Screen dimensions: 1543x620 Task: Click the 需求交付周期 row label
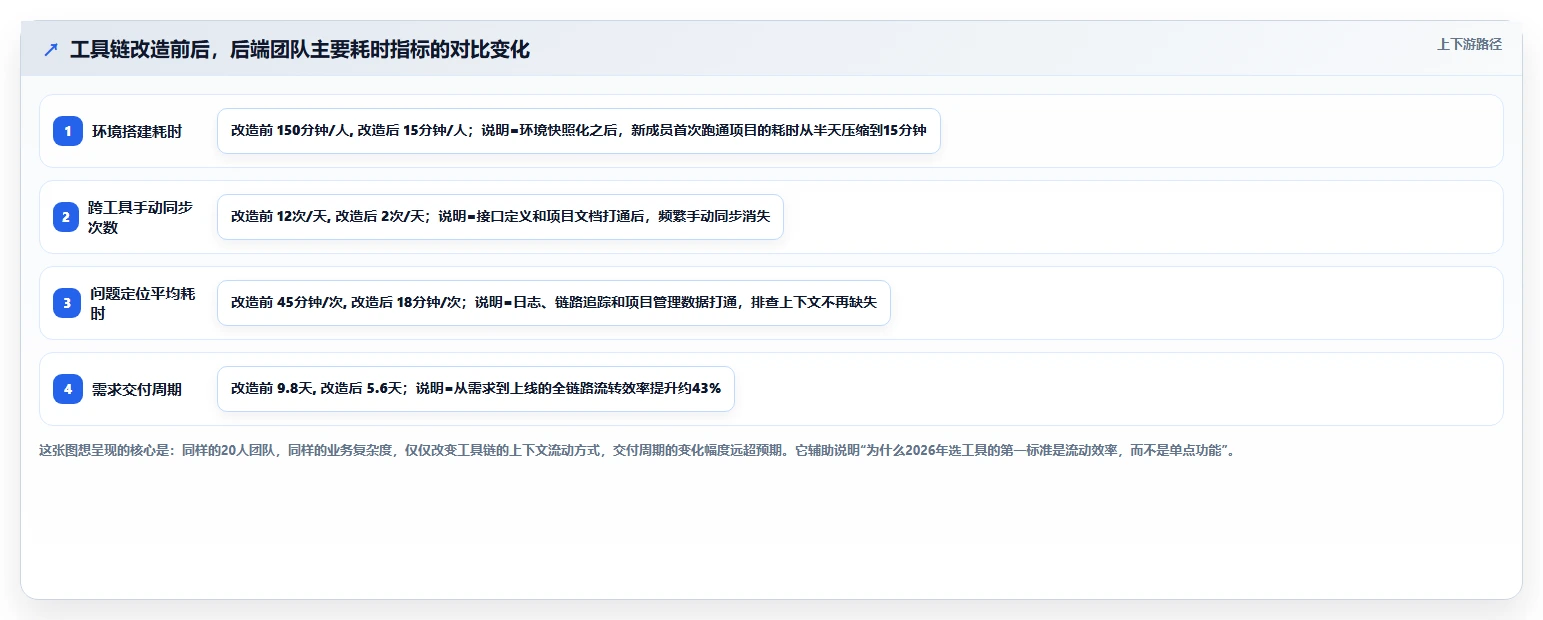pos(137,389)
